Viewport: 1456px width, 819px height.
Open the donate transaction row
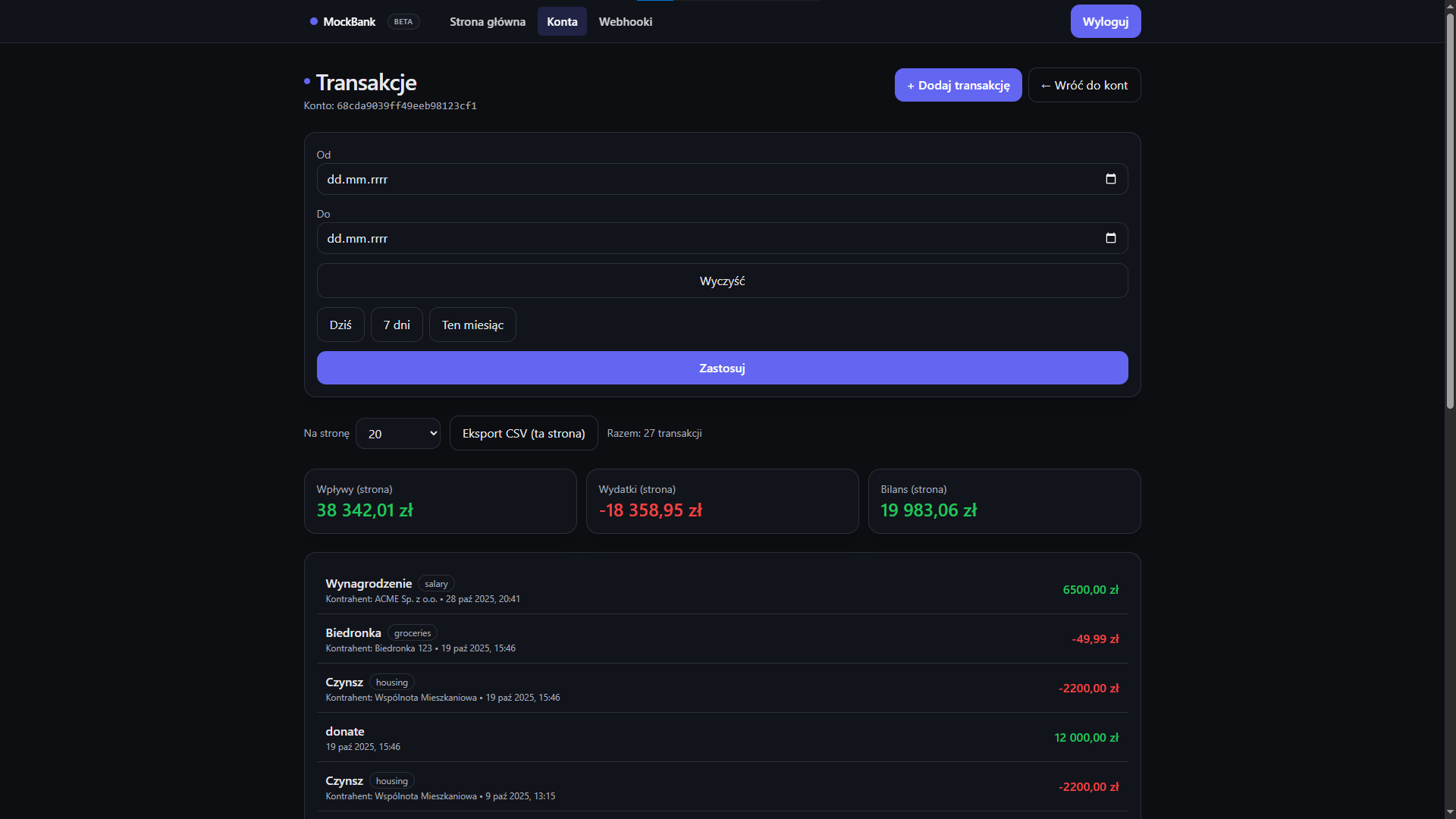(x=722, y=738)
